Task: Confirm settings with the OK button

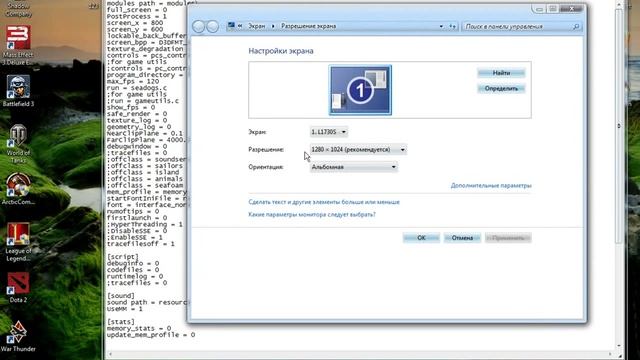Action: pyautogui.click(x=421, y=238)
